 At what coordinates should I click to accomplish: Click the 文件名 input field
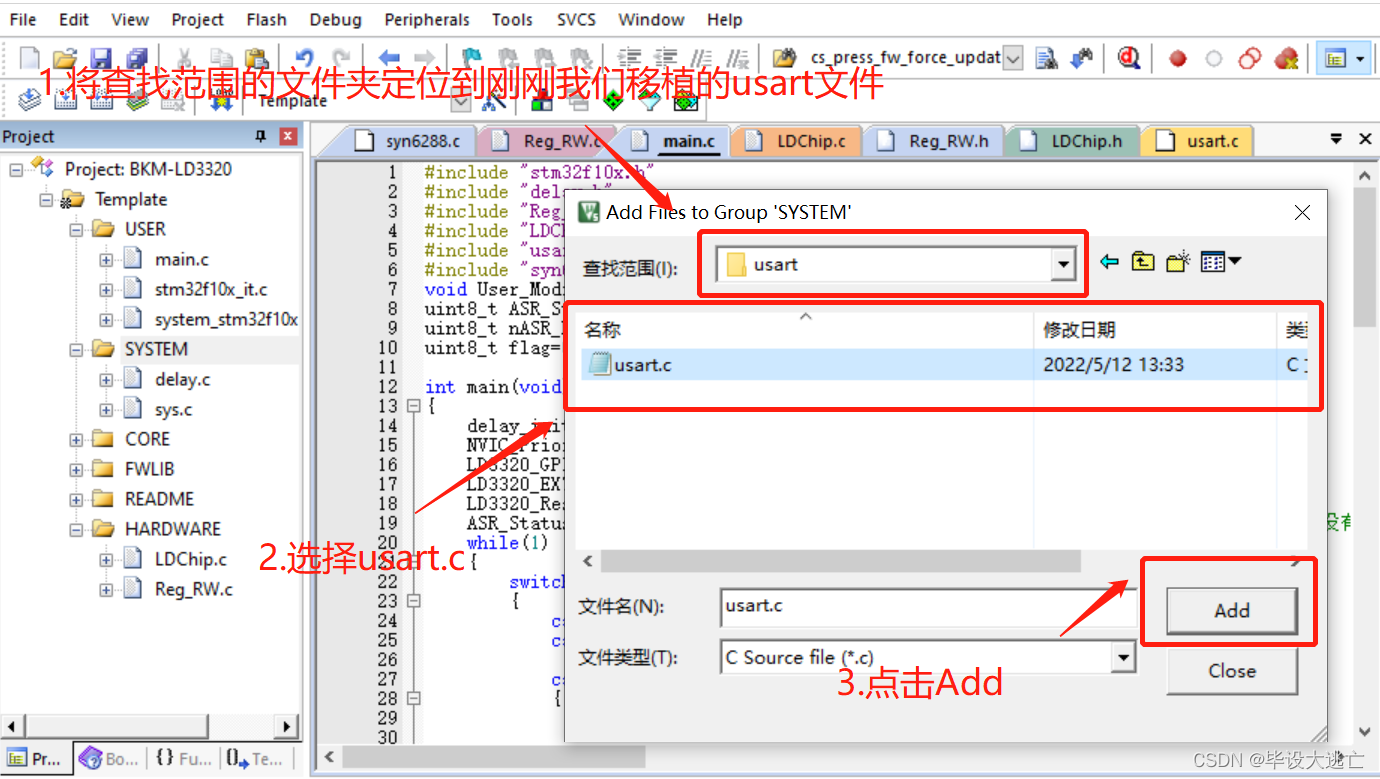tap(928, 607)
